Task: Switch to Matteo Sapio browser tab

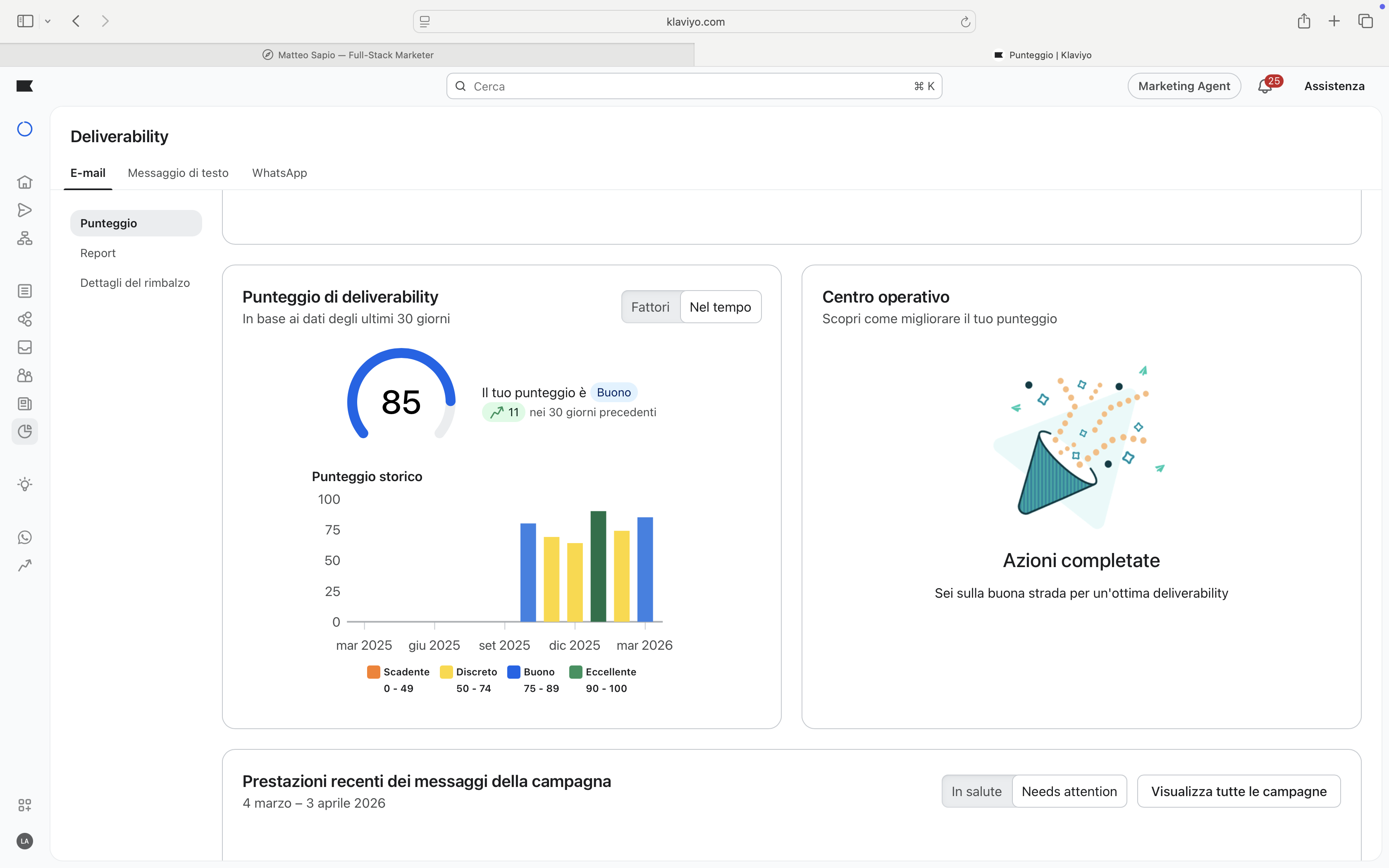Action: pyautogui.click(x=347, y=55)
